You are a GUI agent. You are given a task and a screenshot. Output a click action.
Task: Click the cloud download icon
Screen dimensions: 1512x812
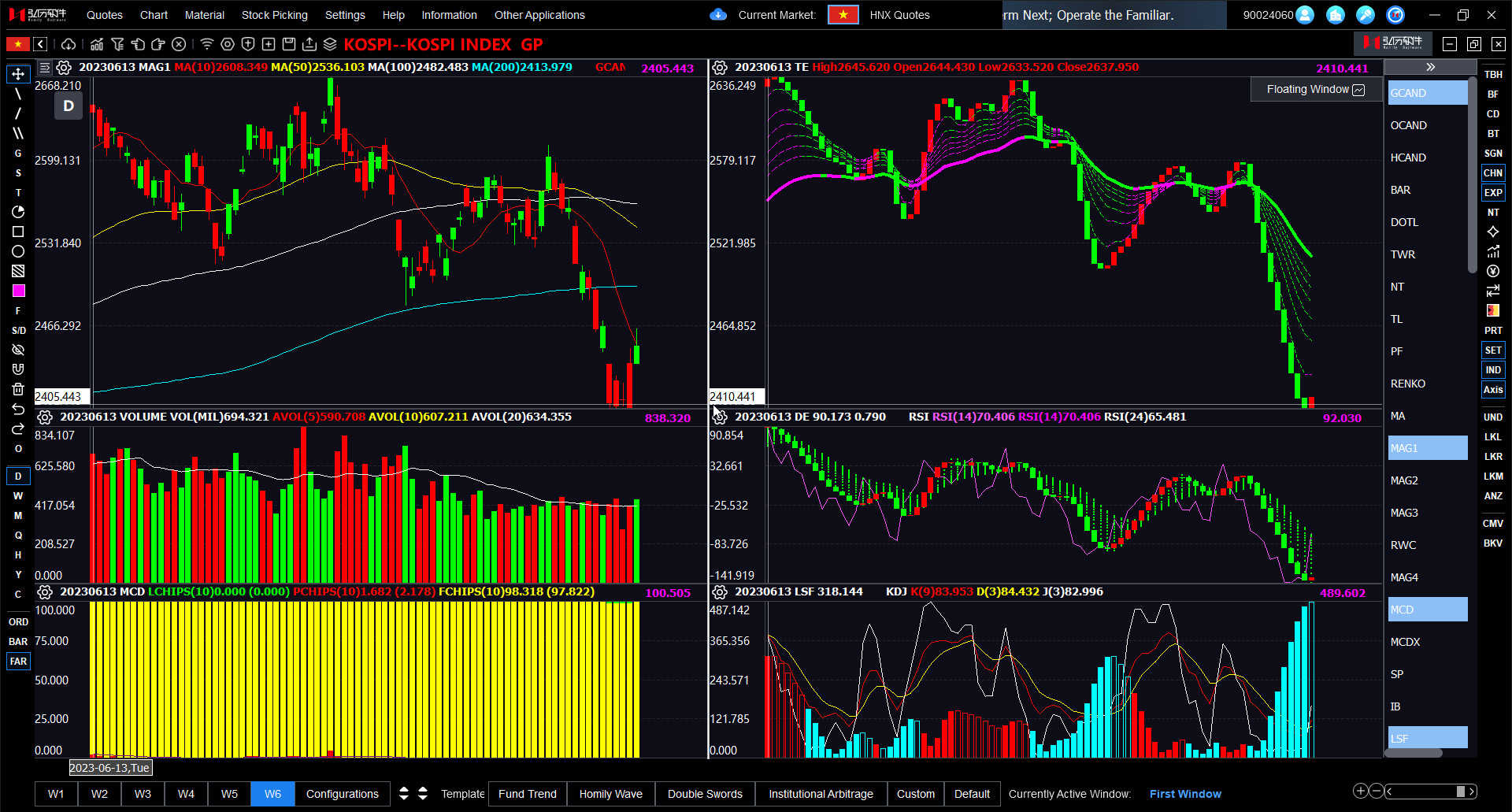point(69,44)
